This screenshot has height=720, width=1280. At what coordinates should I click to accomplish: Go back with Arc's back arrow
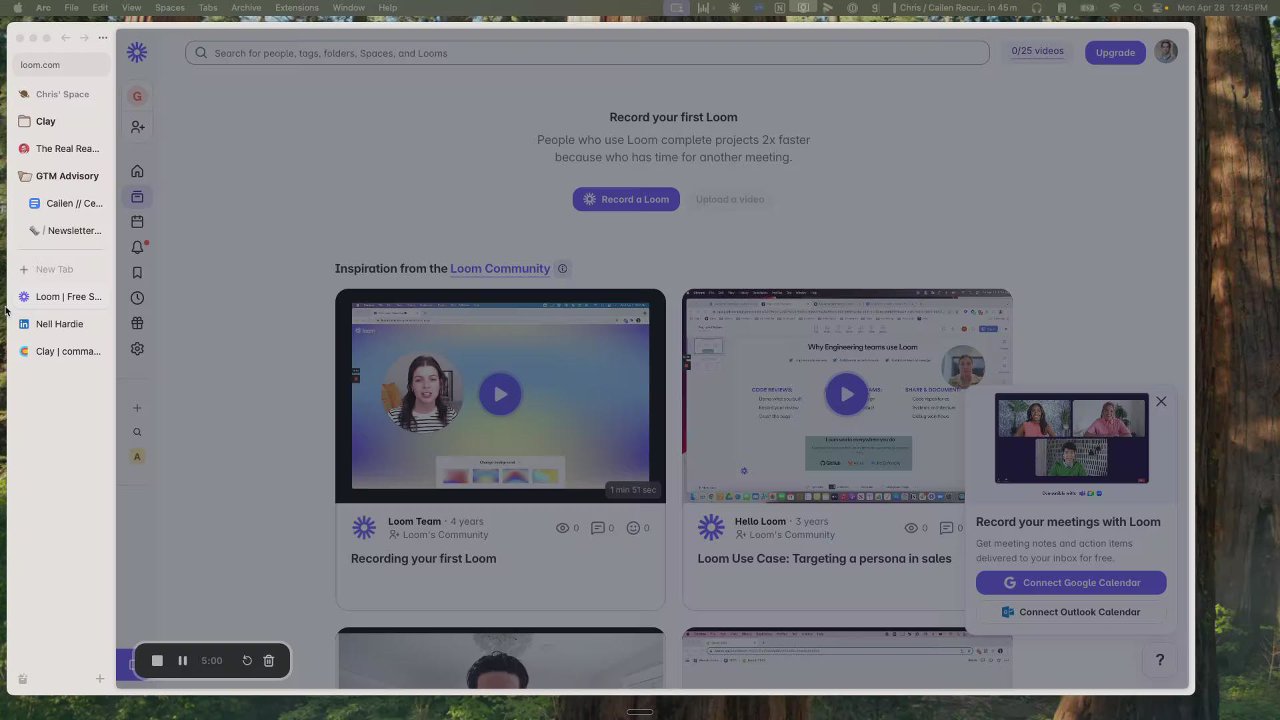(65, 38)
